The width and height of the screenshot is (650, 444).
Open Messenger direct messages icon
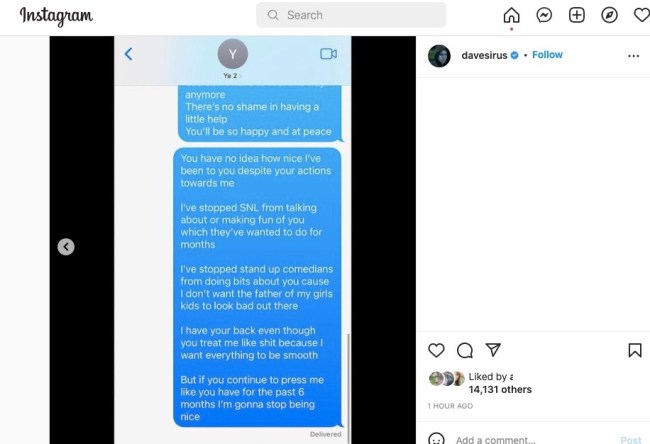click(x=544, y=15)
